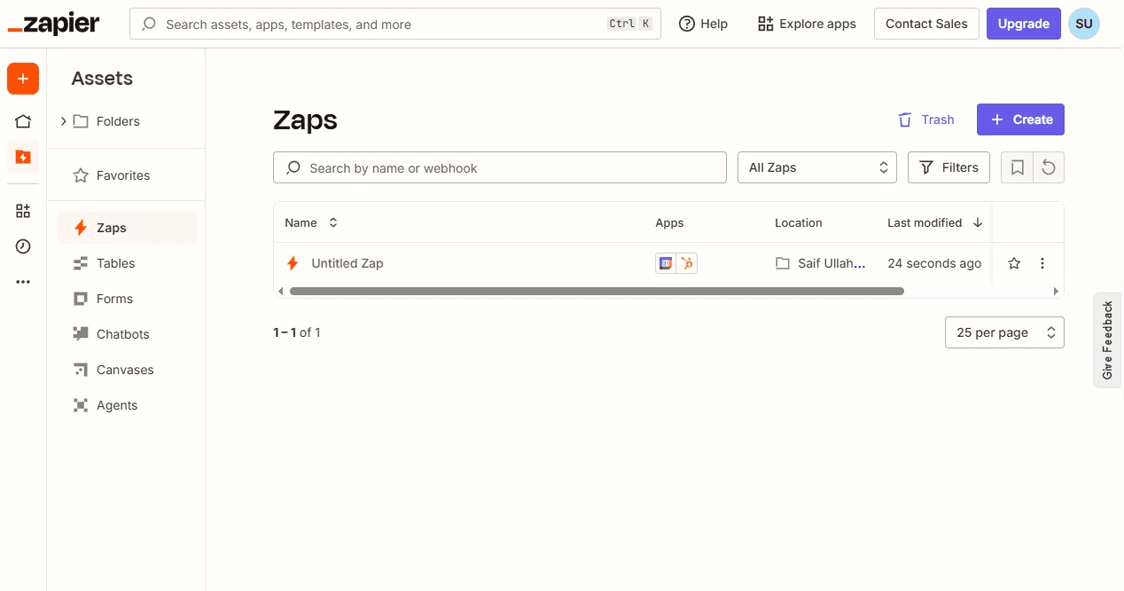
Task: Click the Create button
Action: [x=1020, y=119]
